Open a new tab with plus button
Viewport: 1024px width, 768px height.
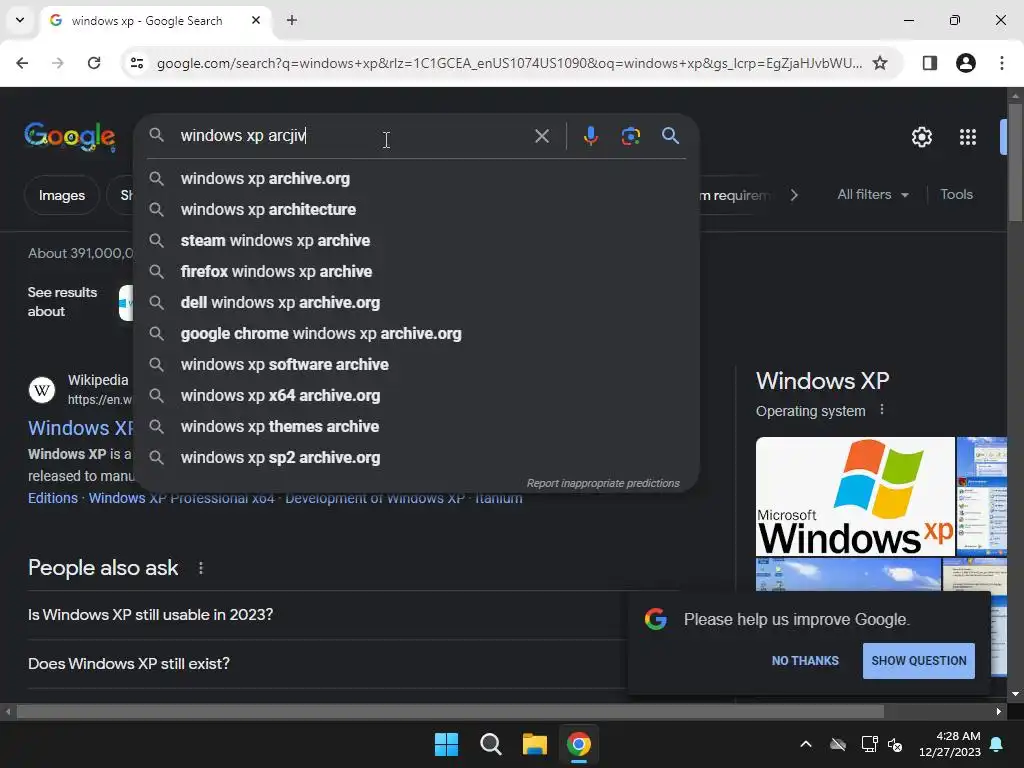point(292,20)
